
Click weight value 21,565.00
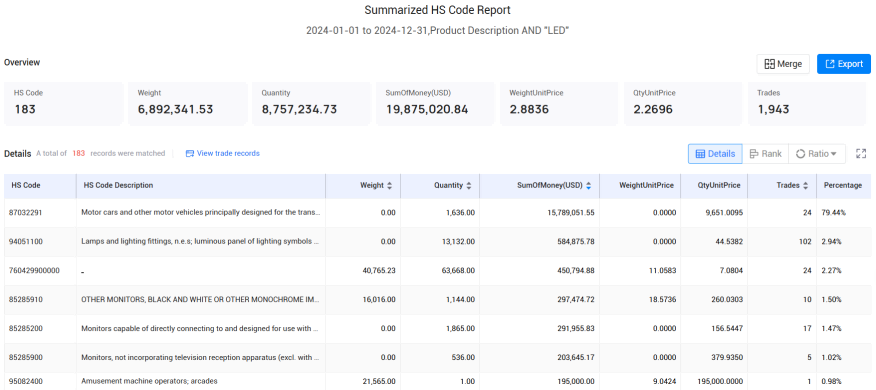[379, 381]
